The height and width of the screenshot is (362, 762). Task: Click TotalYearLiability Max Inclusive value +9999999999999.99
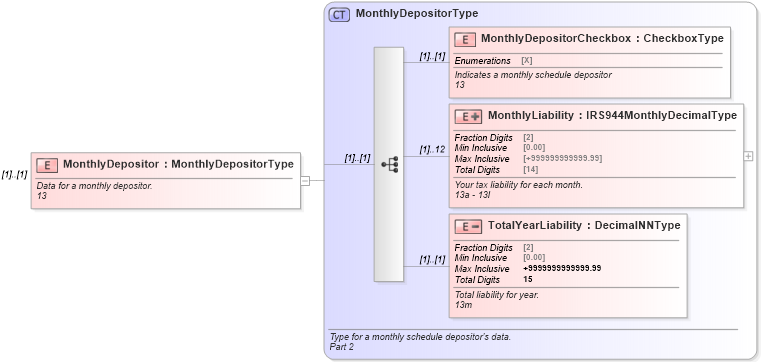(562, 269)
